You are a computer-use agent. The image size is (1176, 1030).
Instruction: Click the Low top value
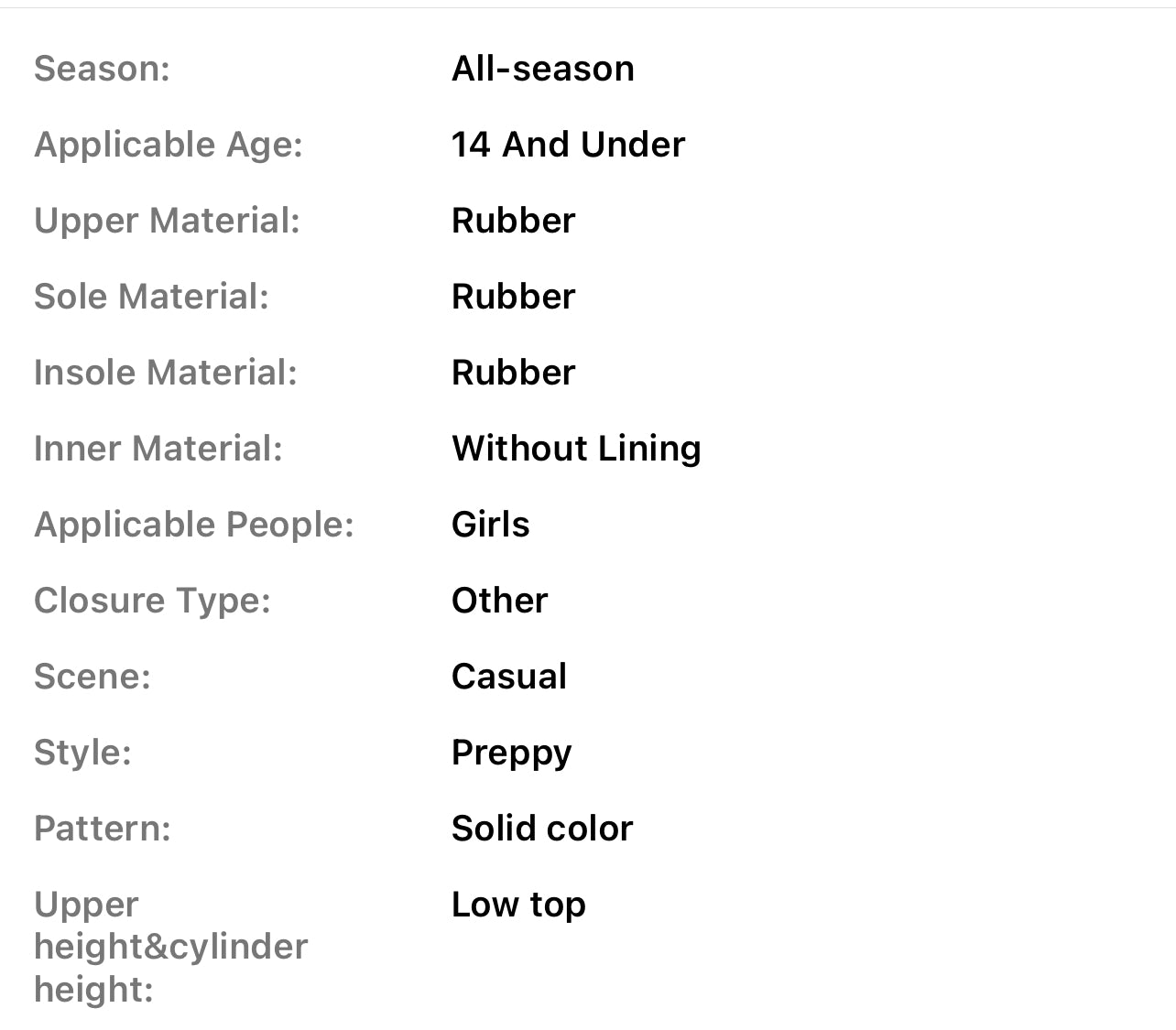tap(518, 905)
